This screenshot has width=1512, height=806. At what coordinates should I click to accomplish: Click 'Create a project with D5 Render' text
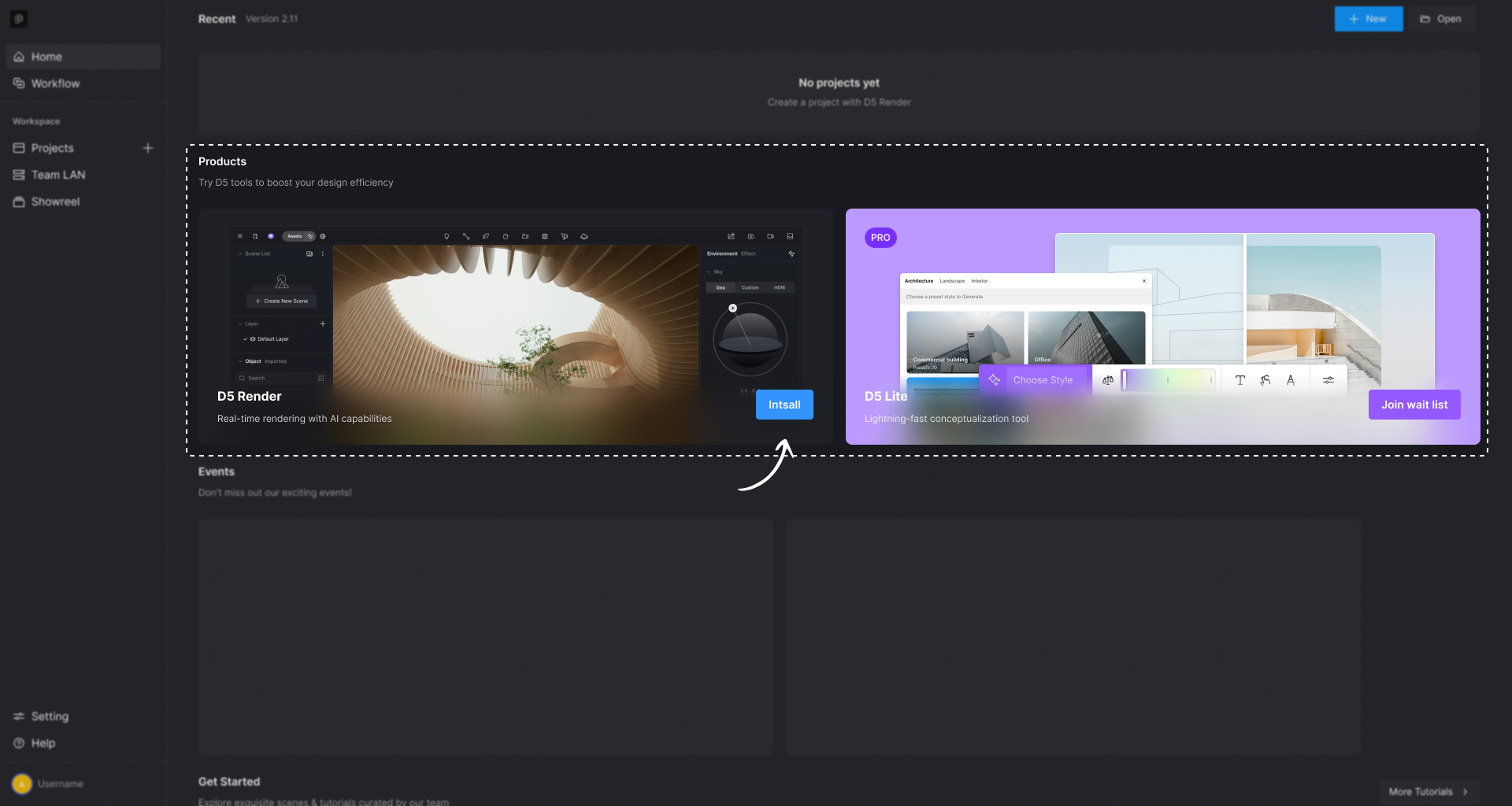point(839,102)
